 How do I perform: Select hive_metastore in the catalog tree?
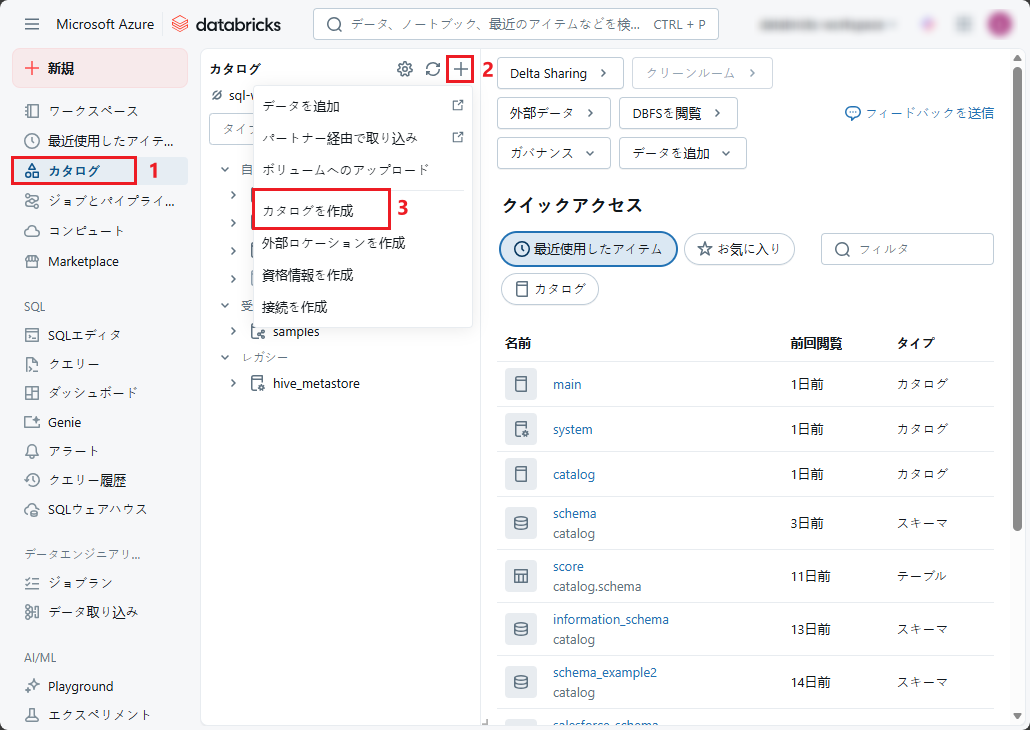point(316,383)
